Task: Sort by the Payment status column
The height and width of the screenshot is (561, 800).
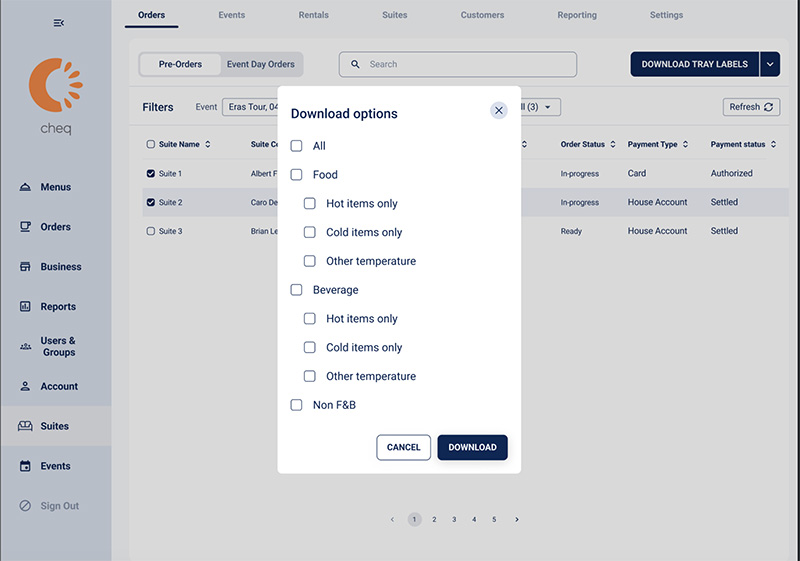Action: [773, 145]
